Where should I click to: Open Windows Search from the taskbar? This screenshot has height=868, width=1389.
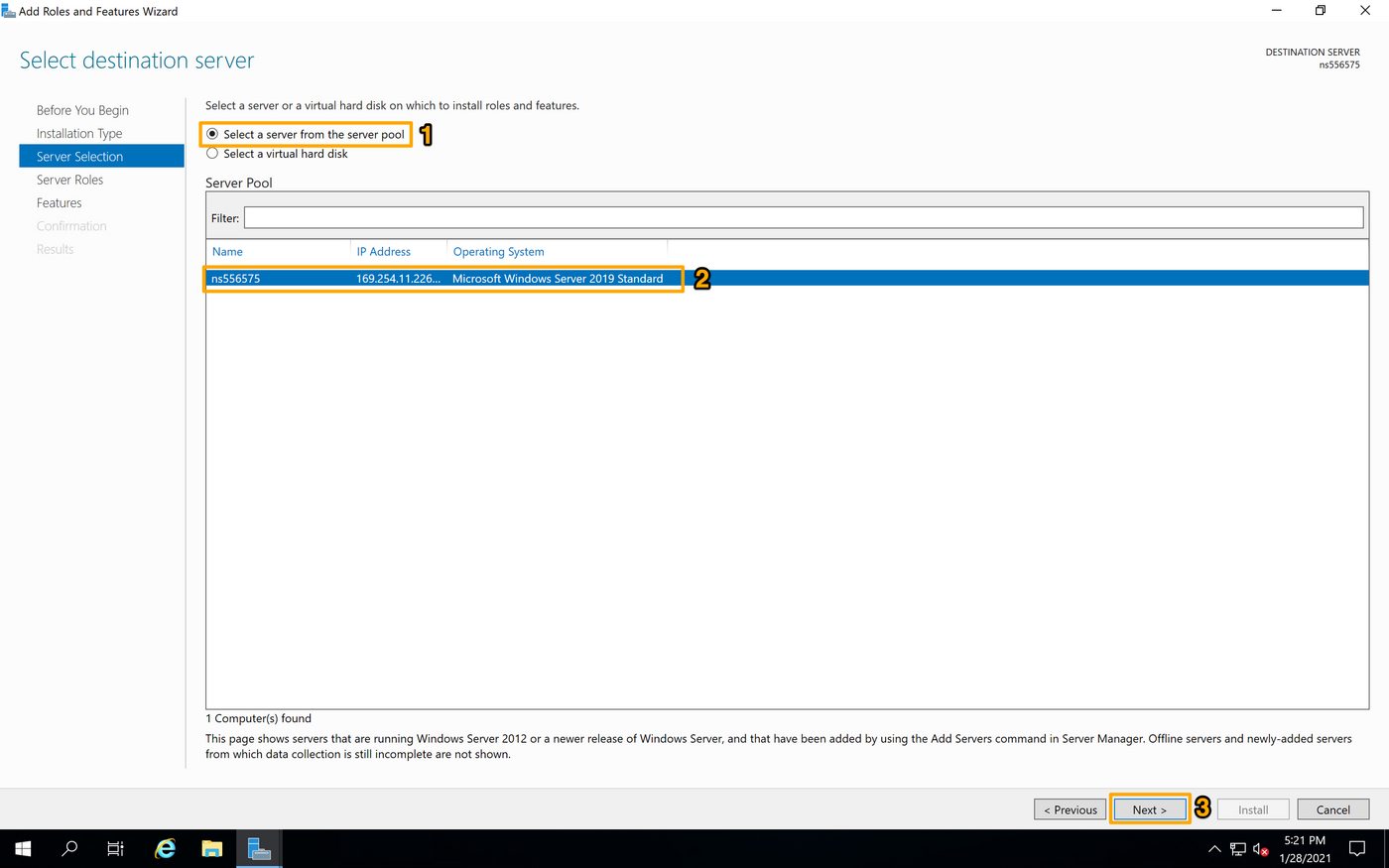[x=68, y=848]
